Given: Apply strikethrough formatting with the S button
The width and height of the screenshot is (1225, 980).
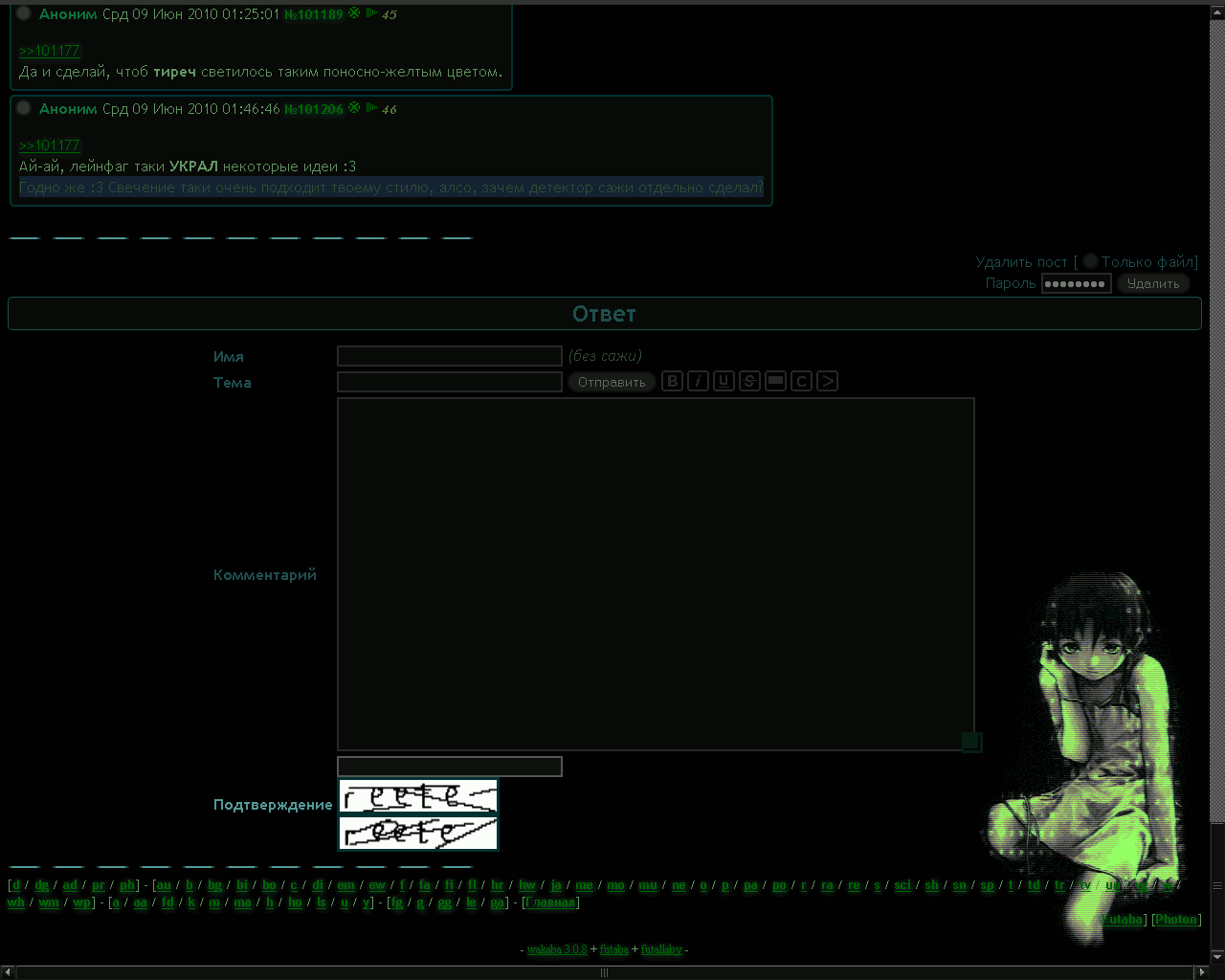Looking at the screenshot, I should click(749, 381).
